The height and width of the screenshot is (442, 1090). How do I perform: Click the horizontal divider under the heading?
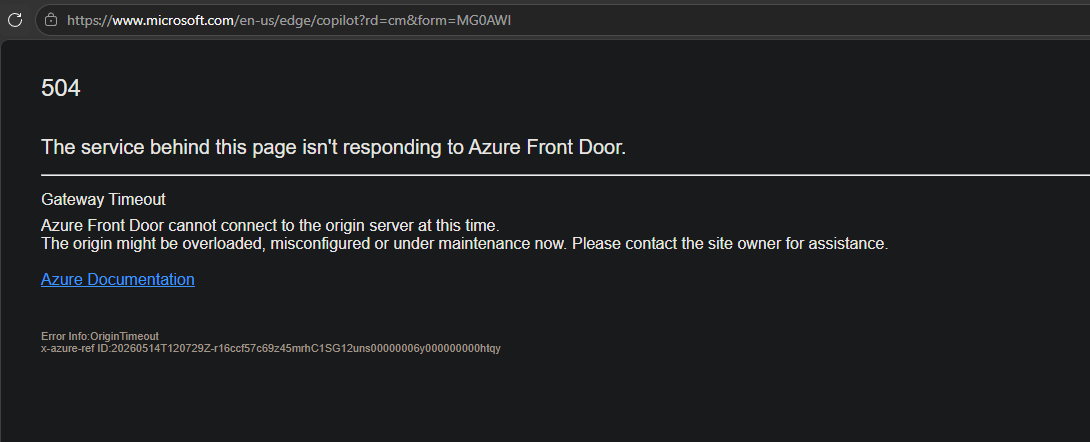(565, 175)
